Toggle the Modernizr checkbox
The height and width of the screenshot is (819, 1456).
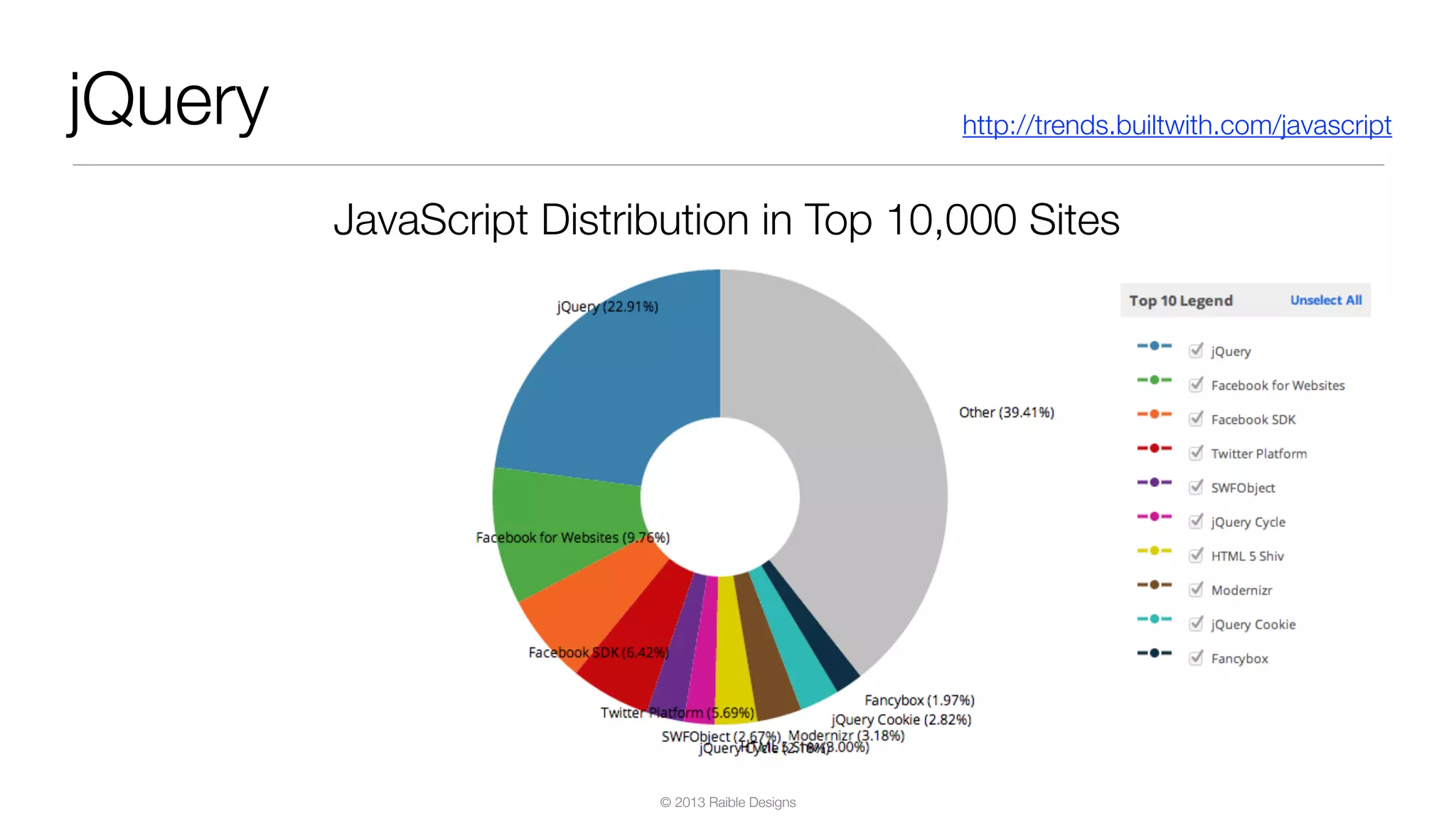click(1197, 589)
